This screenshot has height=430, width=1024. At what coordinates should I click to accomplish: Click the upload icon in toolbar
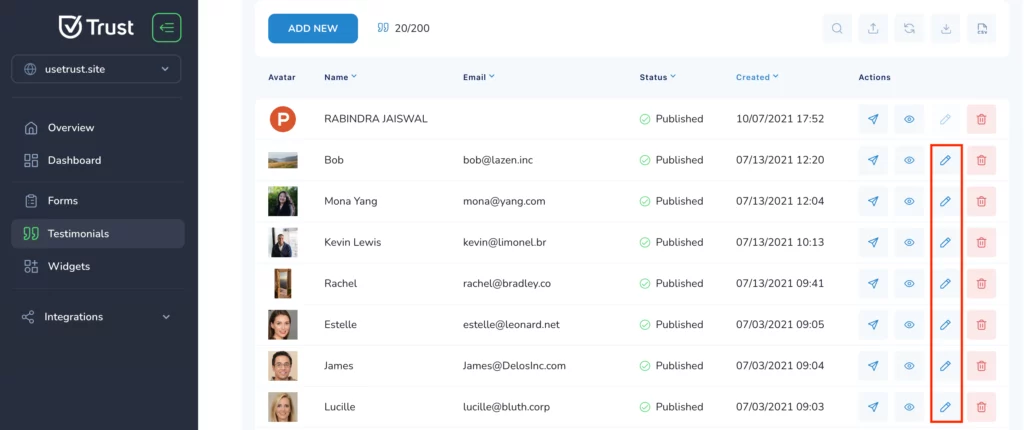[873, 28]
